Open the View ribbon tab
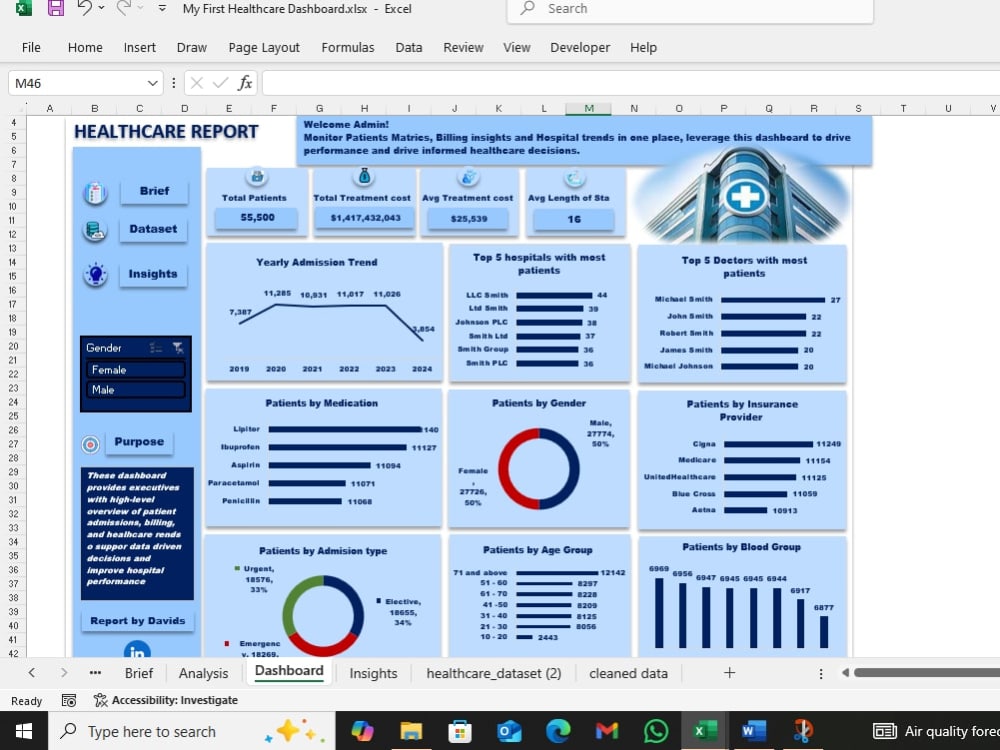Viewport: 1000px width, 750px height. [x=517, y=48]
